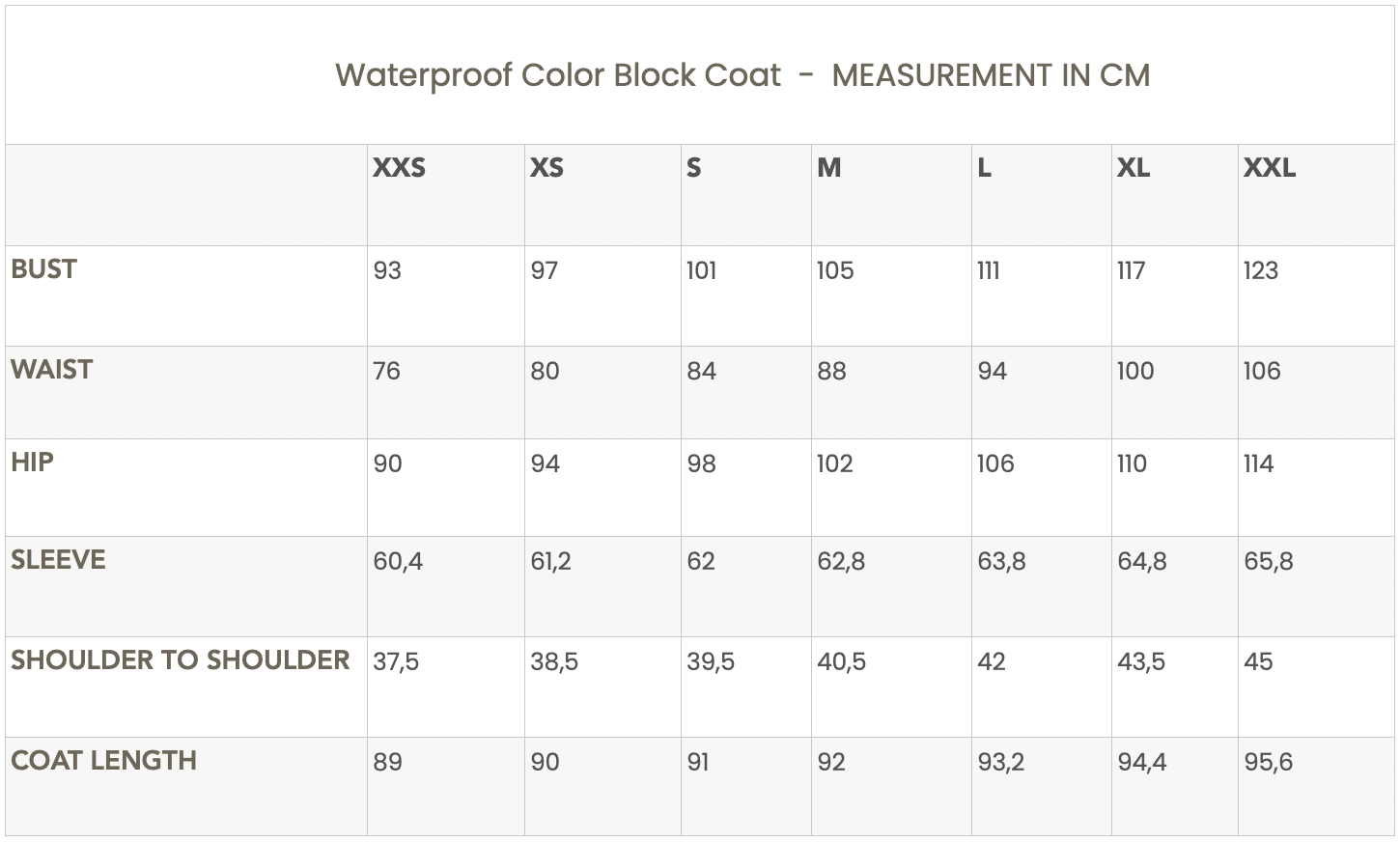Select the XXS size column header
1400x842 pixels.
(x=399, y=168)
